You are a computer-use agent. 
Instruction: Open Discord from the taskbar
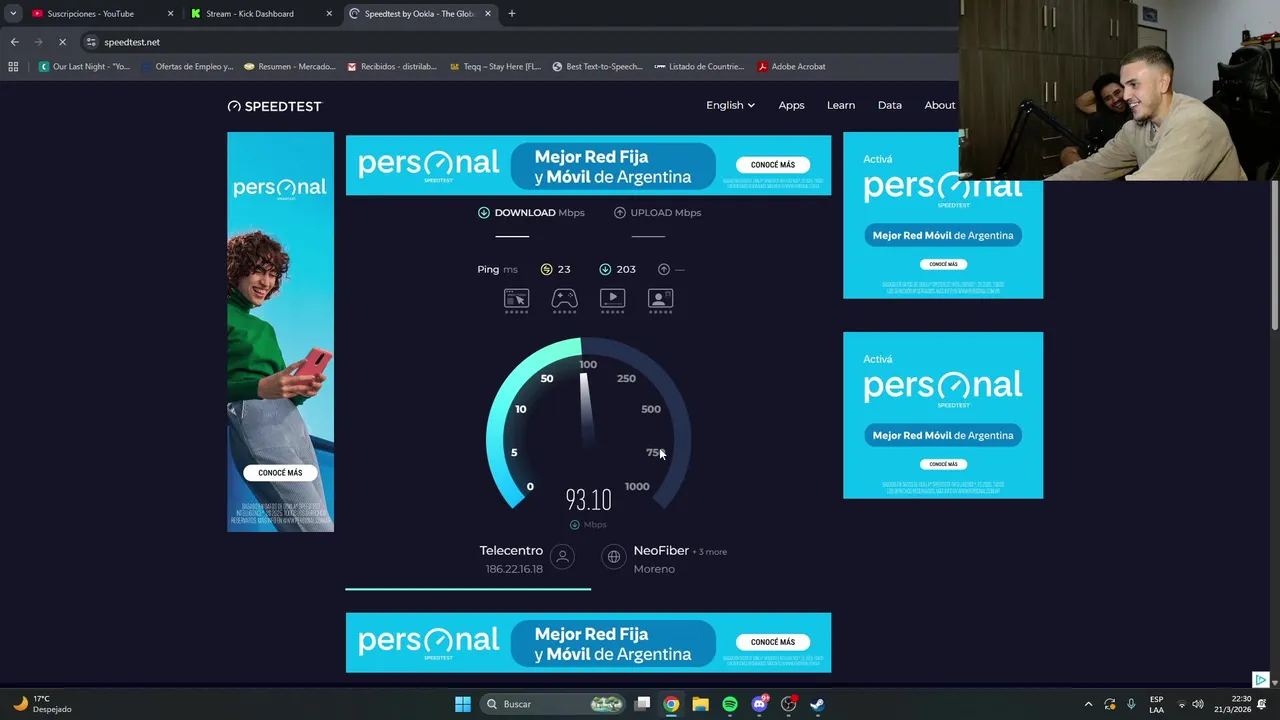[759, 704]
